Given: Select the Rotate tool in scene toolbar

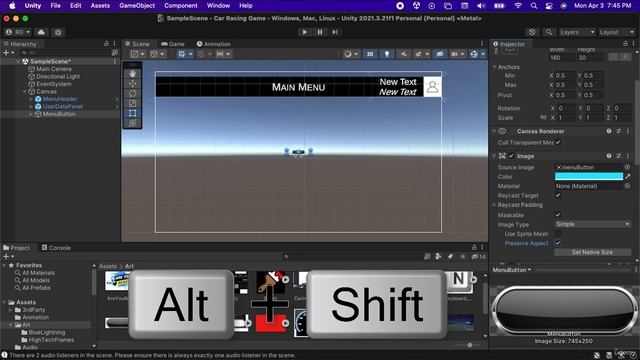Looking at the screenshot, I should [x=132, y=93].
